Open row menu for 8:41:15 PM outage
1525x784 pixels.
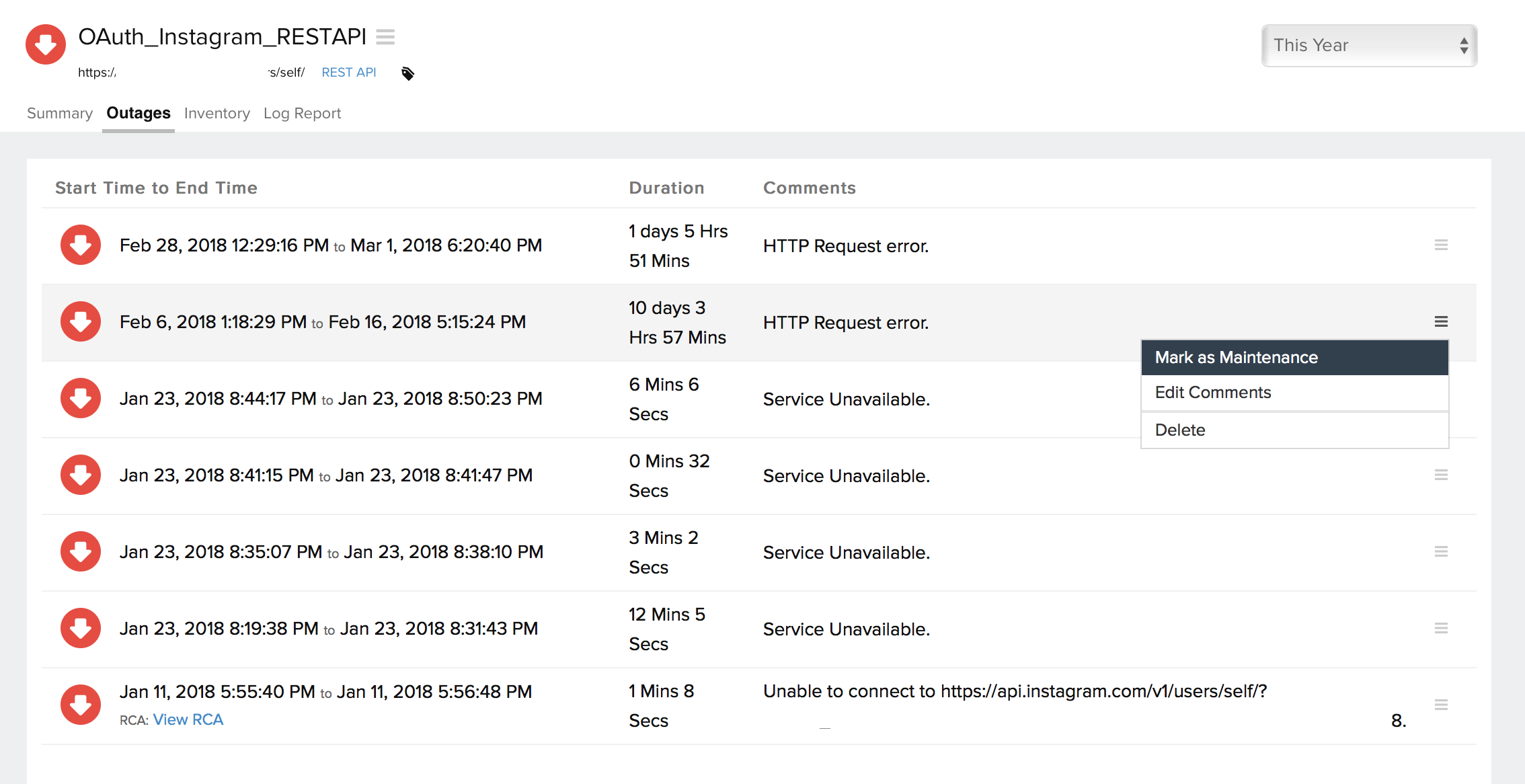point(1440,475)
